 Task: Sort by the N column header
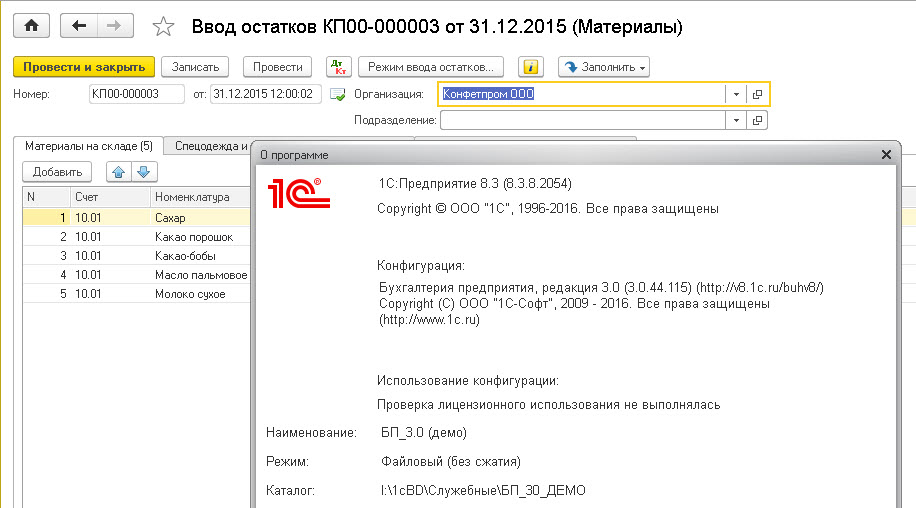46,197
